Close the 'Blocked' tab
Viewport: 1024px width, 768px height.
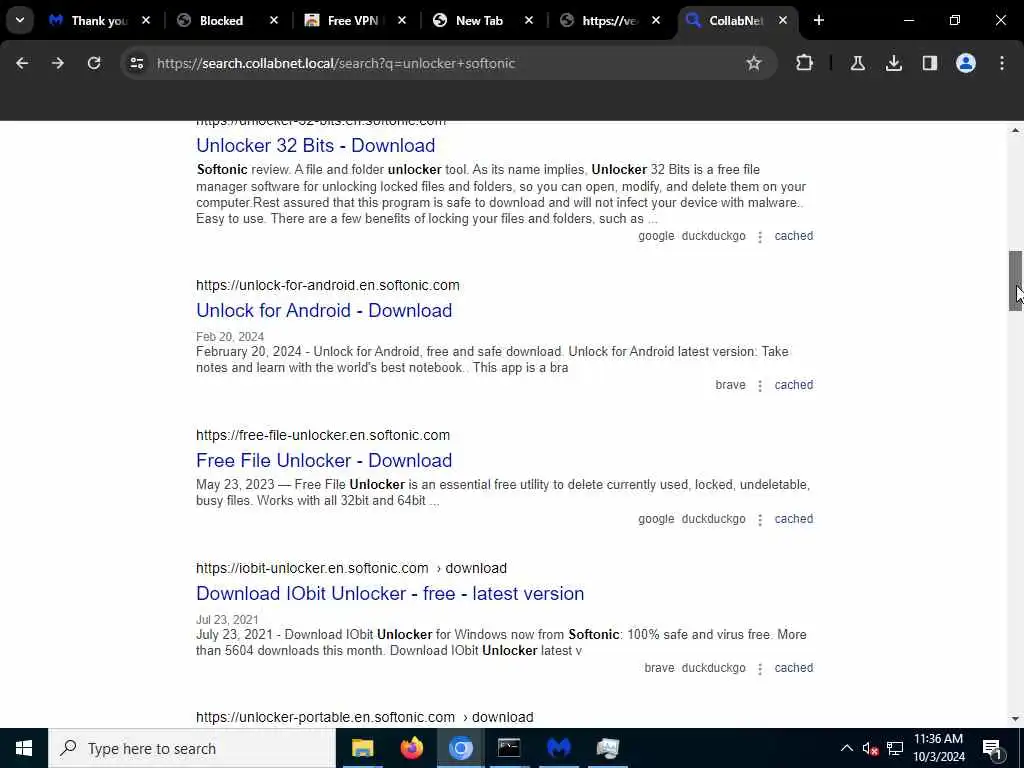(x=274, y=20)
